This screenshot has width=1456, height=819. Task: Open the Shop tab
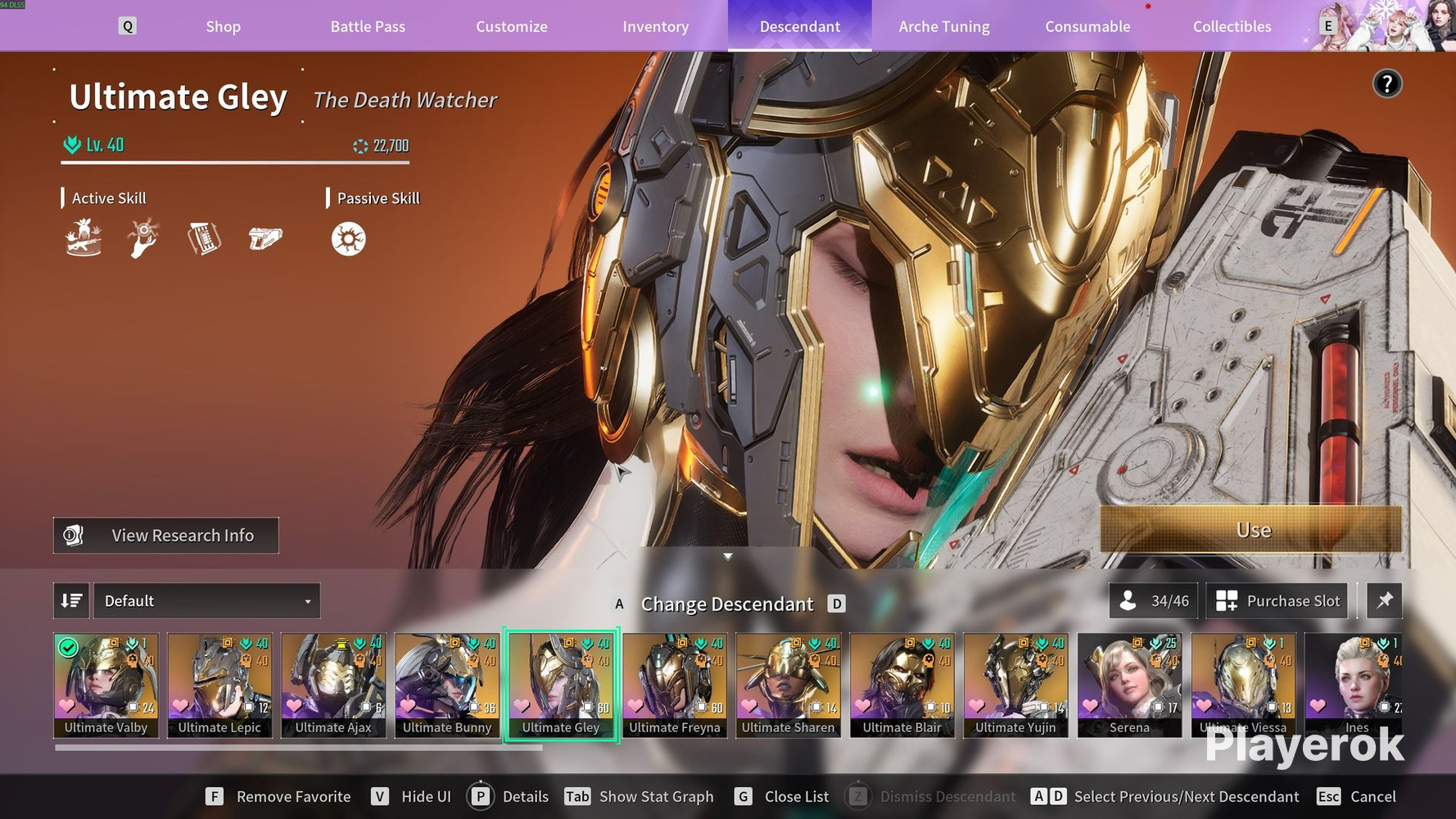[x=223, y=26]
